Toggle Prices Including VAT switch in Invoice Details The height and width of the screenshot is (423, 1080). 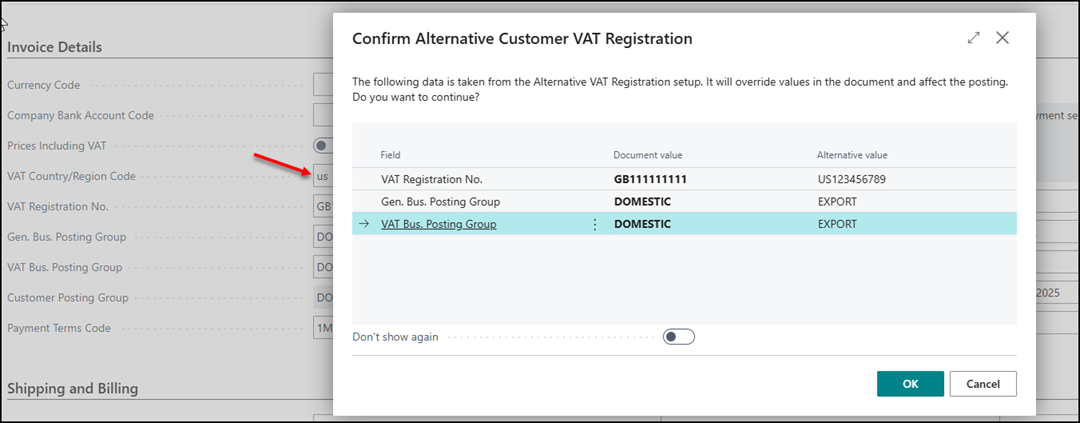coord(323,145)
